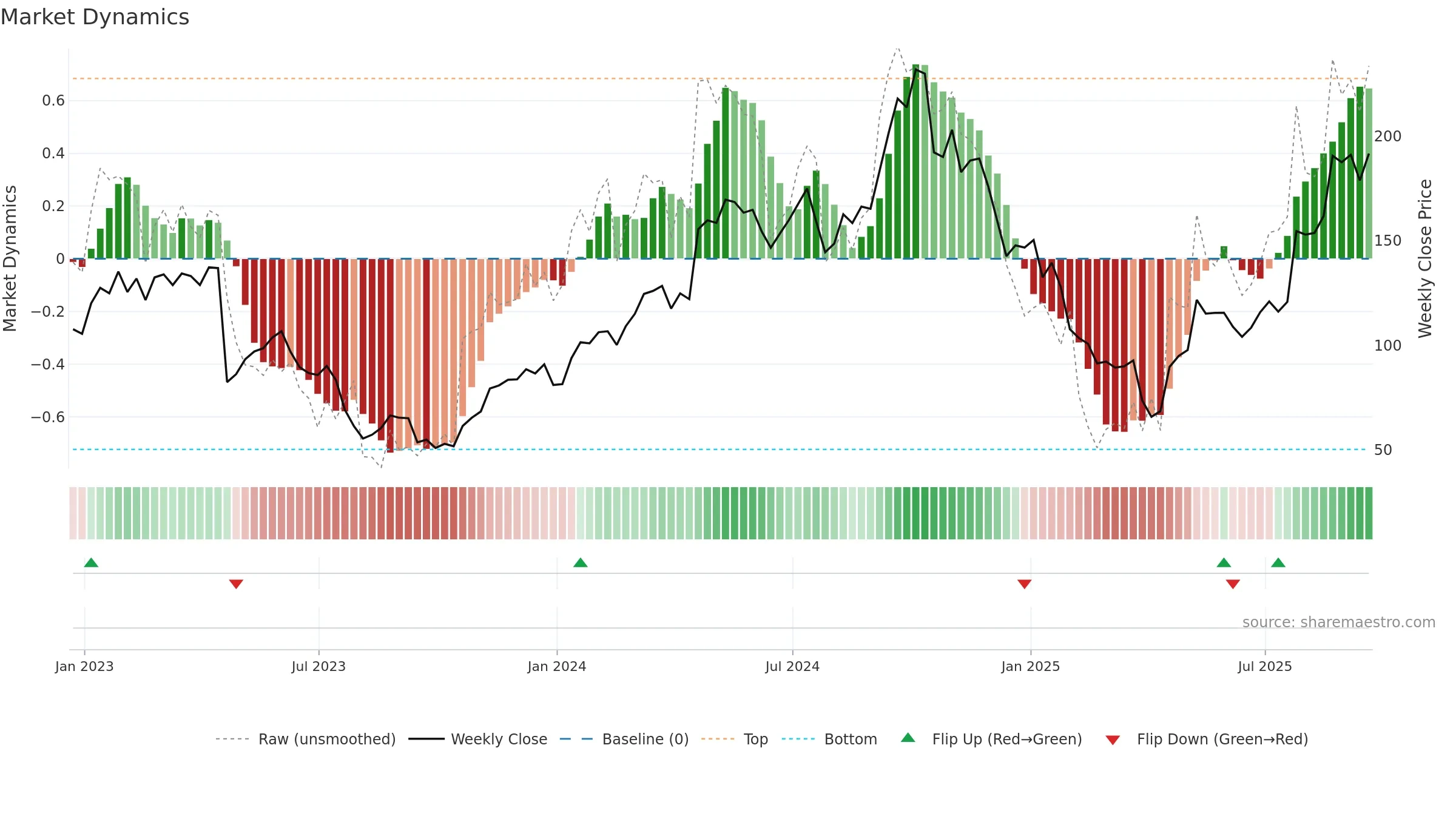Click the green Flip Up legend triangle icon
1456x819 pixels.
(x=908, y=738)
